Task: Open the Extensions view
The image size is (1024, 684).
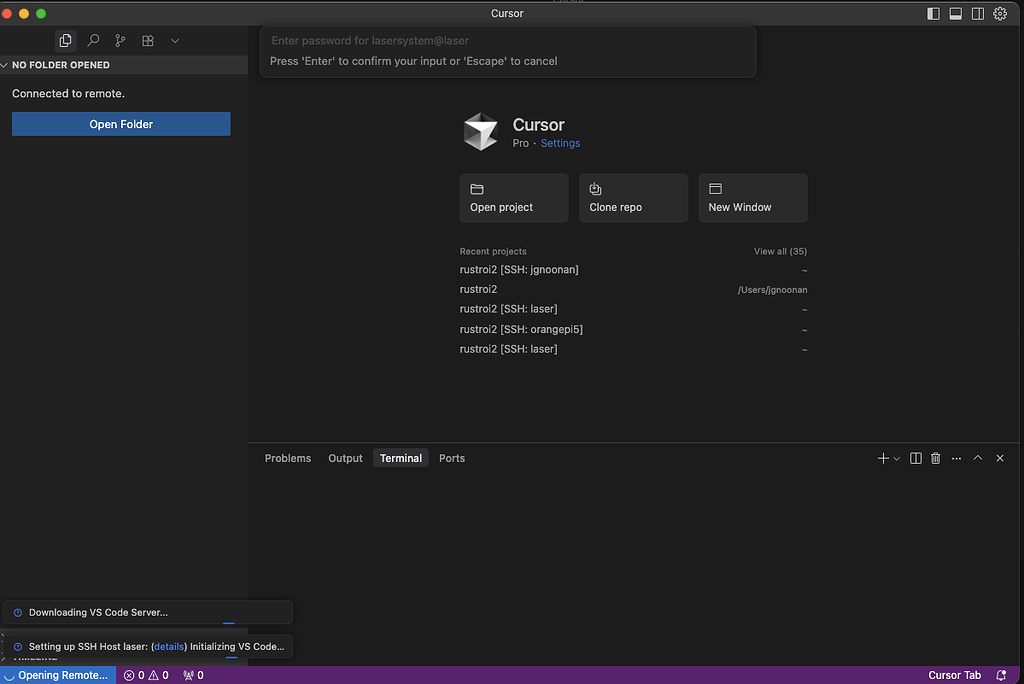Action: (147, 40)
